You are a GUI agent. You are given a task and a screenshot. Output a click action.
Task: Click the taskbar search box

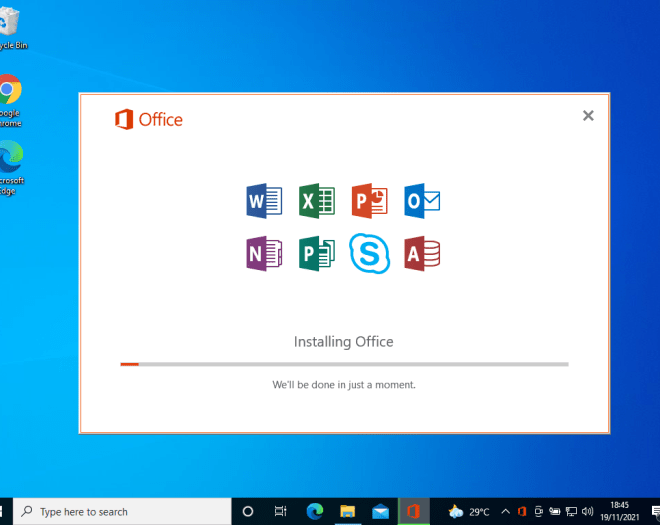point(122,512)
